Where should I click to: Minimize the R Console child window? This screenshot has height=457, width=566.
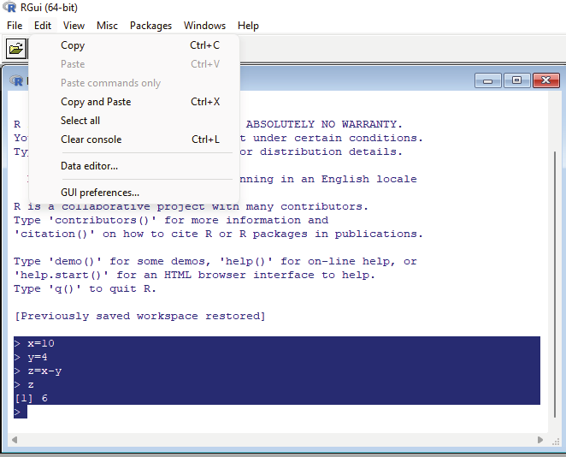[488, 80]
